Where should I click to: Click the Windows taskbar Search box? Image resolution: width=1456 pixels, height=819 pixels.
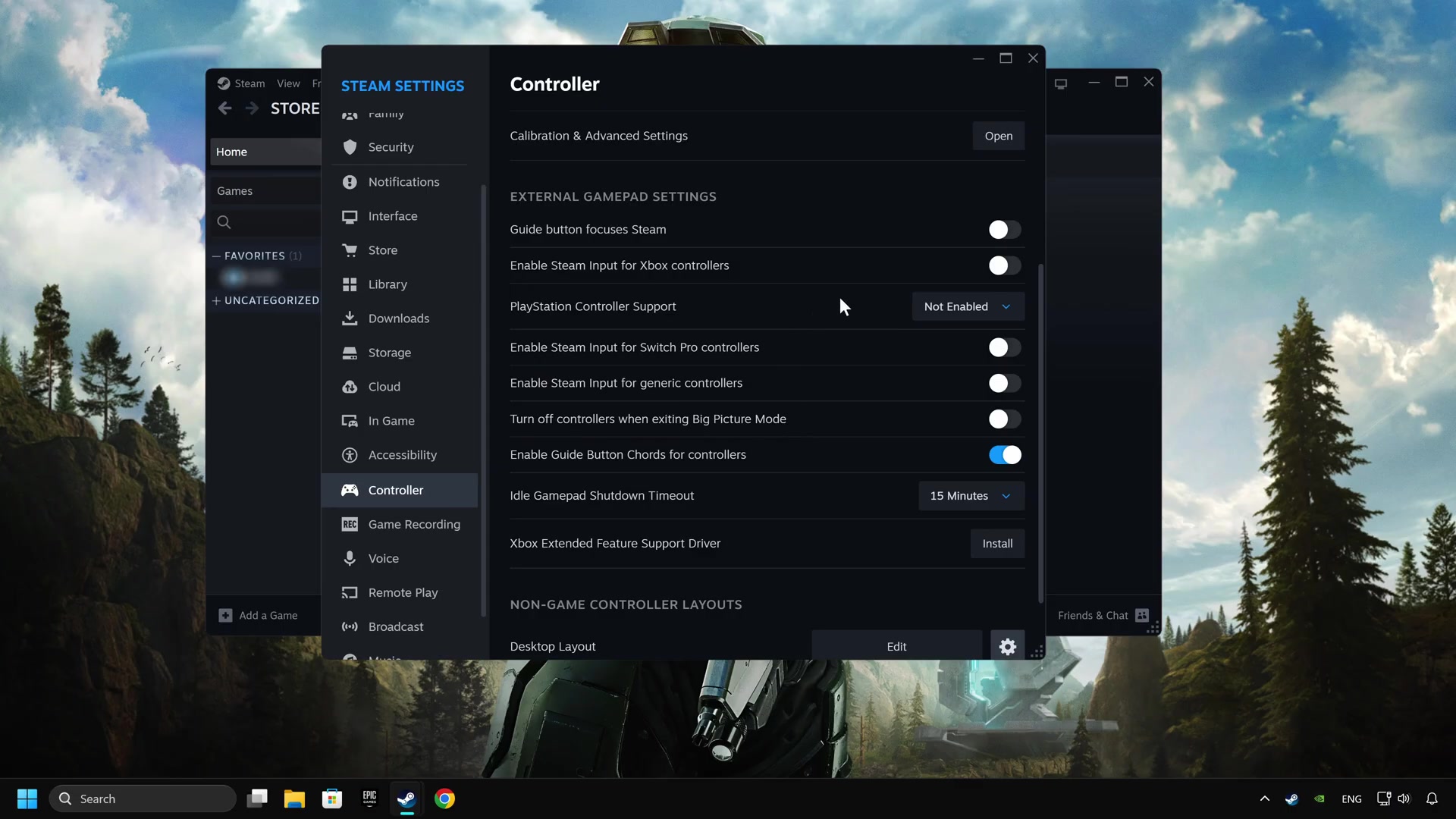click(x=143, y=799)
